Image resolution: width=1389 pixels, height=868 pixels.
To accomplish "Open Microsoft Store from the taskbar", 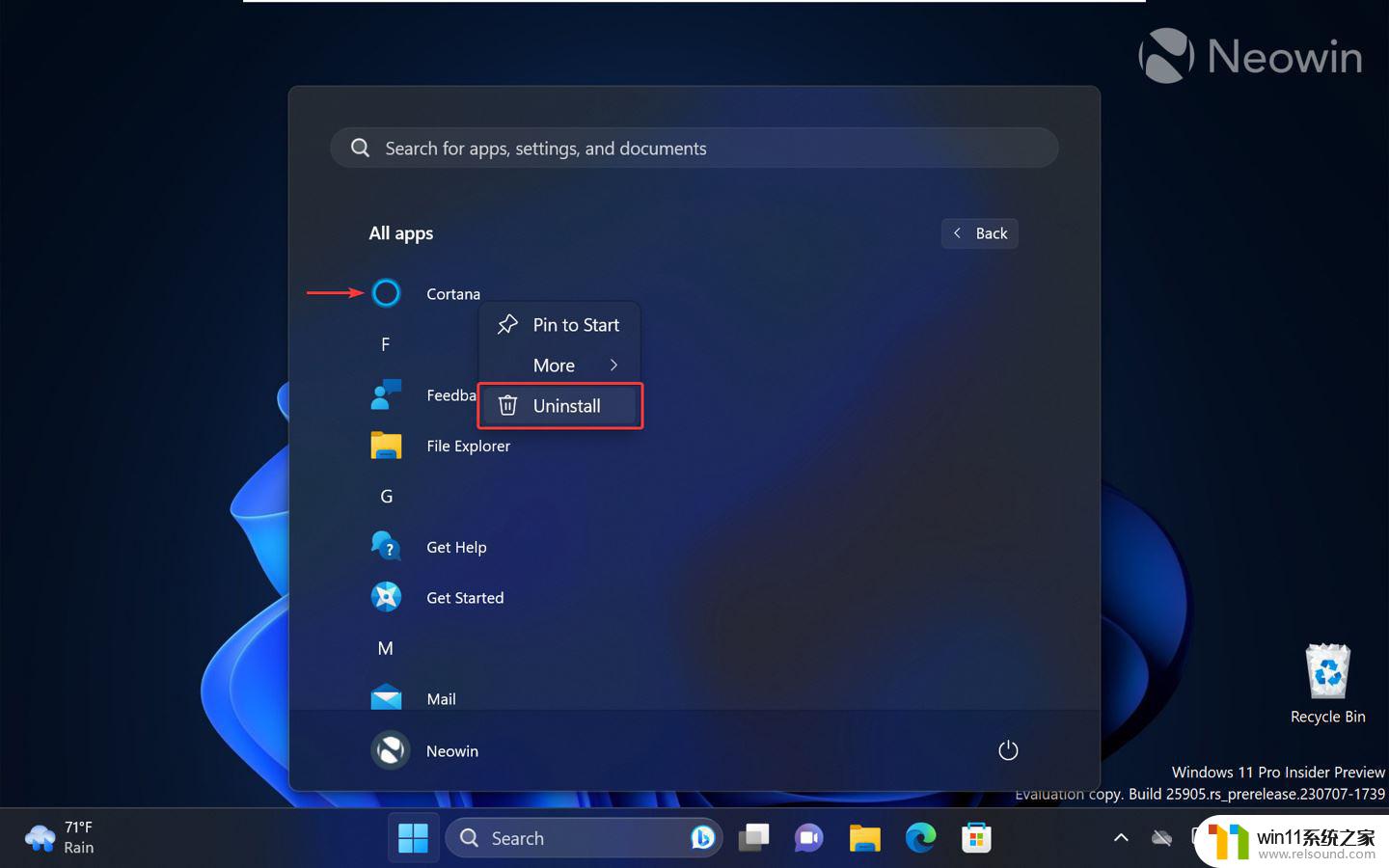I will (976, 838).
